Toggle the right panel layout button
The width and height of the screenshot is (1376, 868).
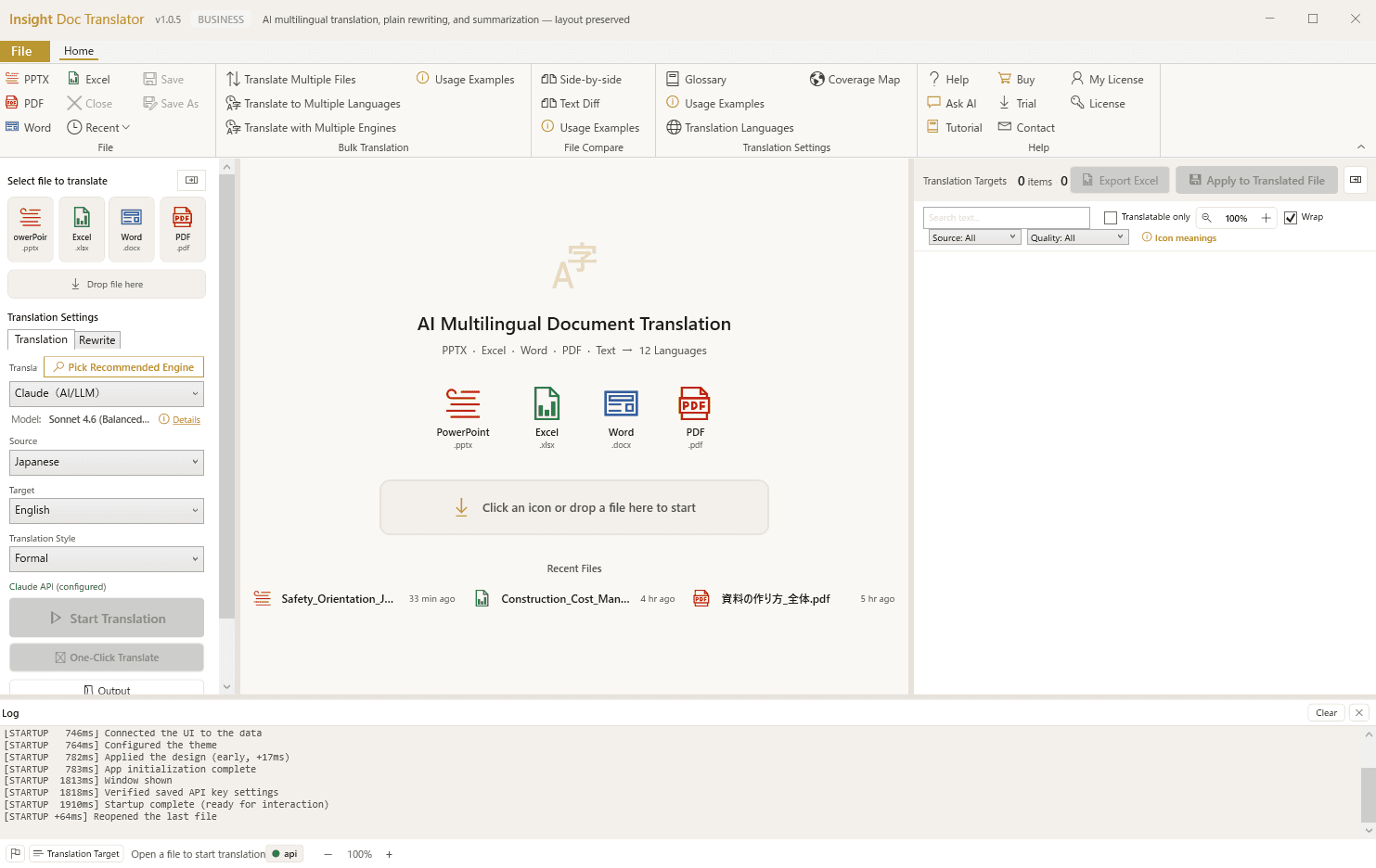coord(1356,180)
